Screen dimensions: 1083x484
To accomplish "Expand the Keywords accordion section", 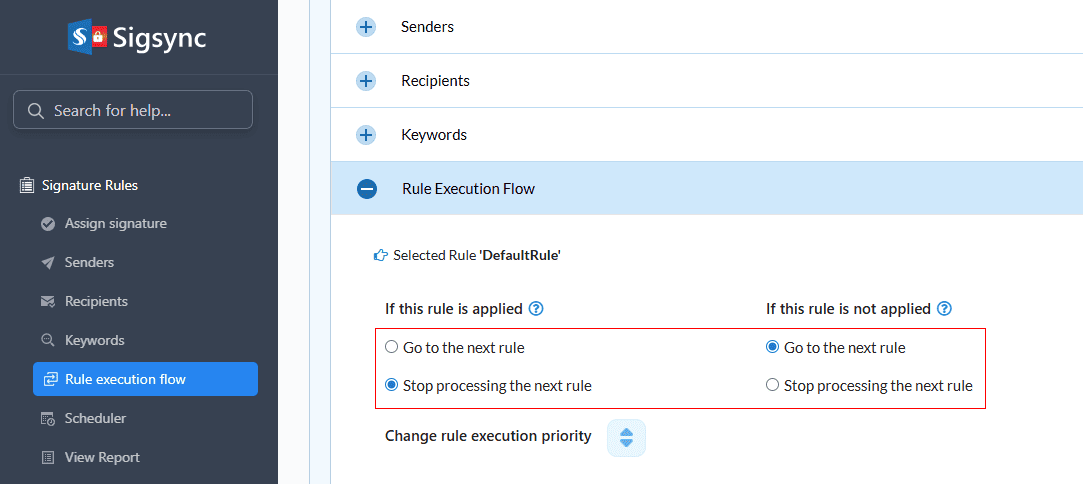I will pos(366,135).
